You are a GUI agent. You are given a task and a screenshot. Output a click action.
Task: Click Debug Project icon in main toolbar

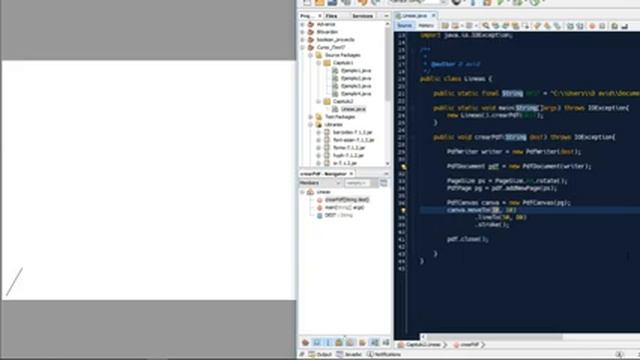click(518, 2)
